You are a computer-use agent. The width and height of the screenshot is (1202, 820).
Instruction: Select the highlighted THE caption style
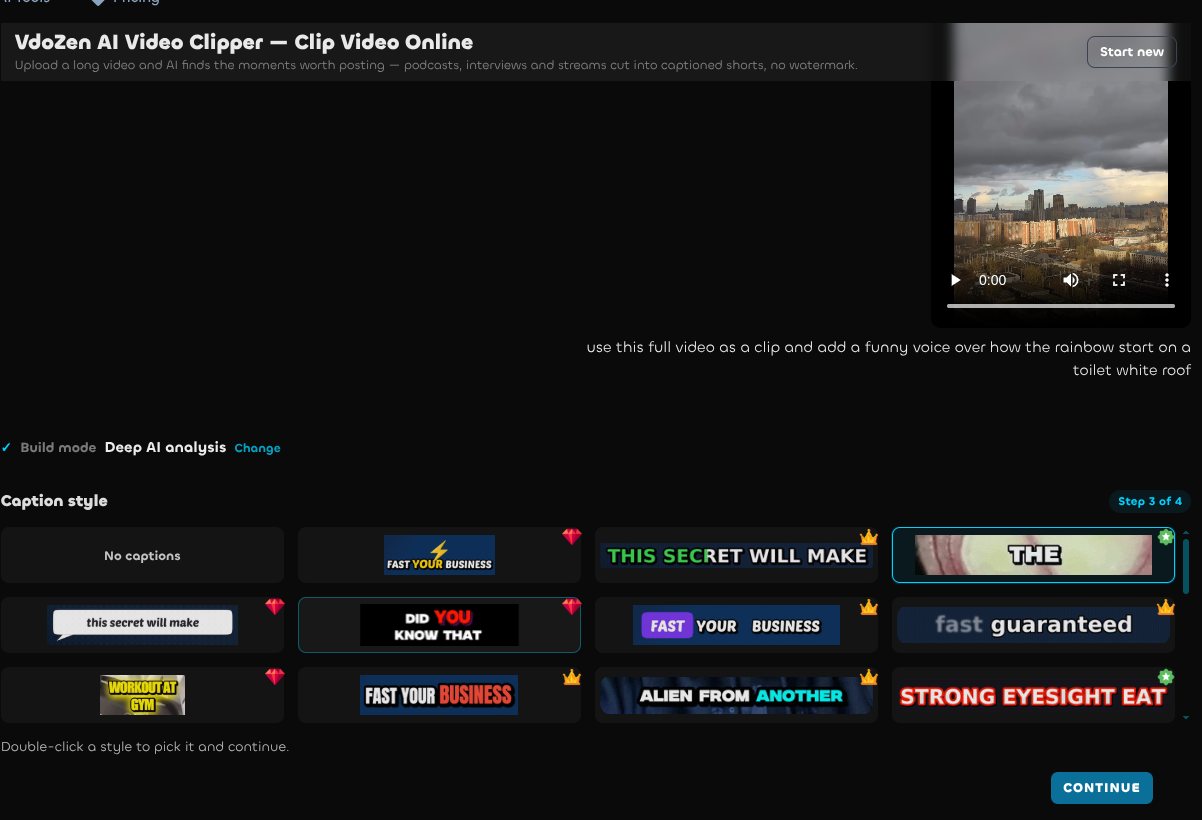(x=1033, y=555)
